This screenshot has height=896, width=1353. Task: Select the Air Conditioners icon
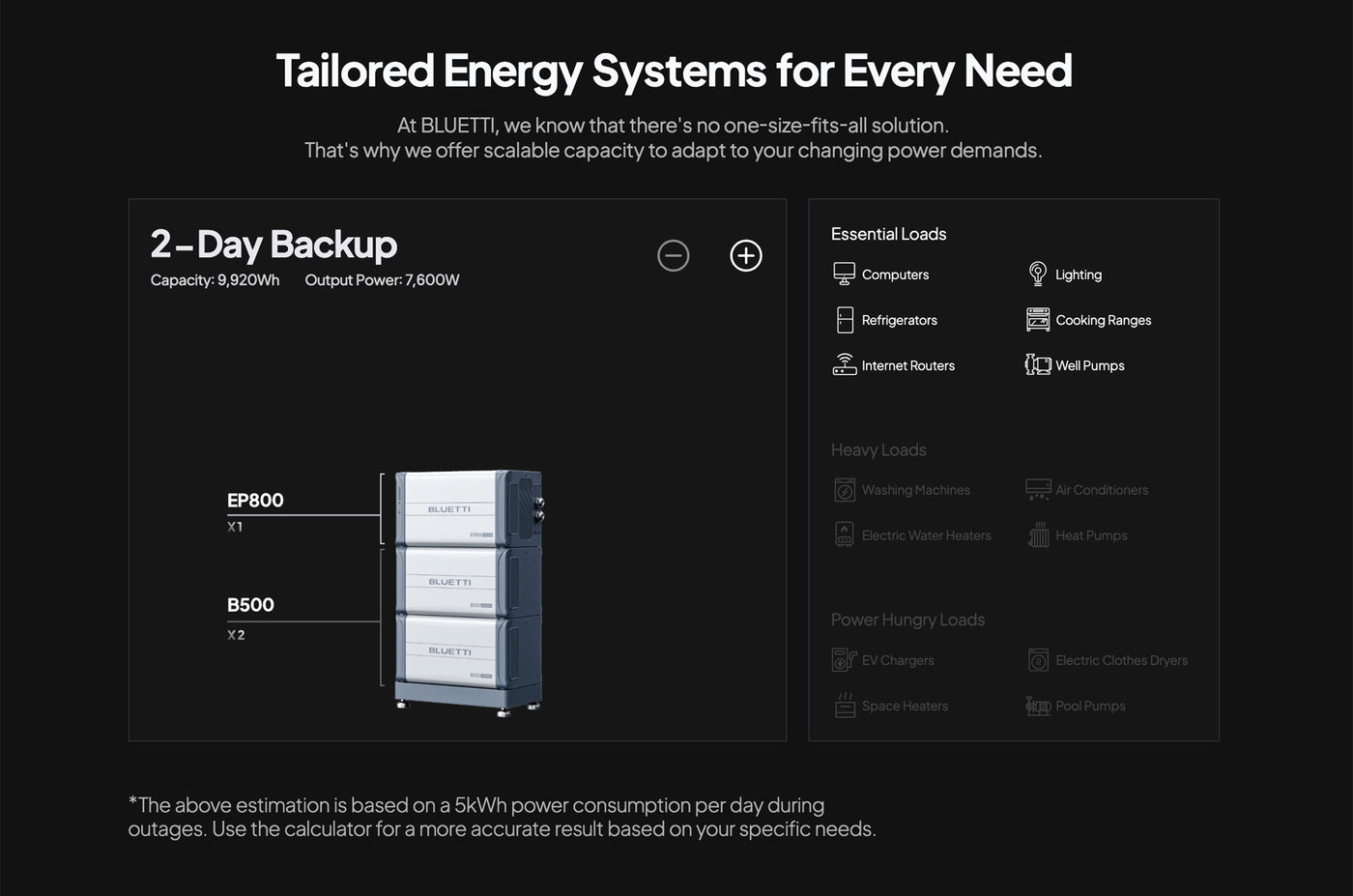1037,490
